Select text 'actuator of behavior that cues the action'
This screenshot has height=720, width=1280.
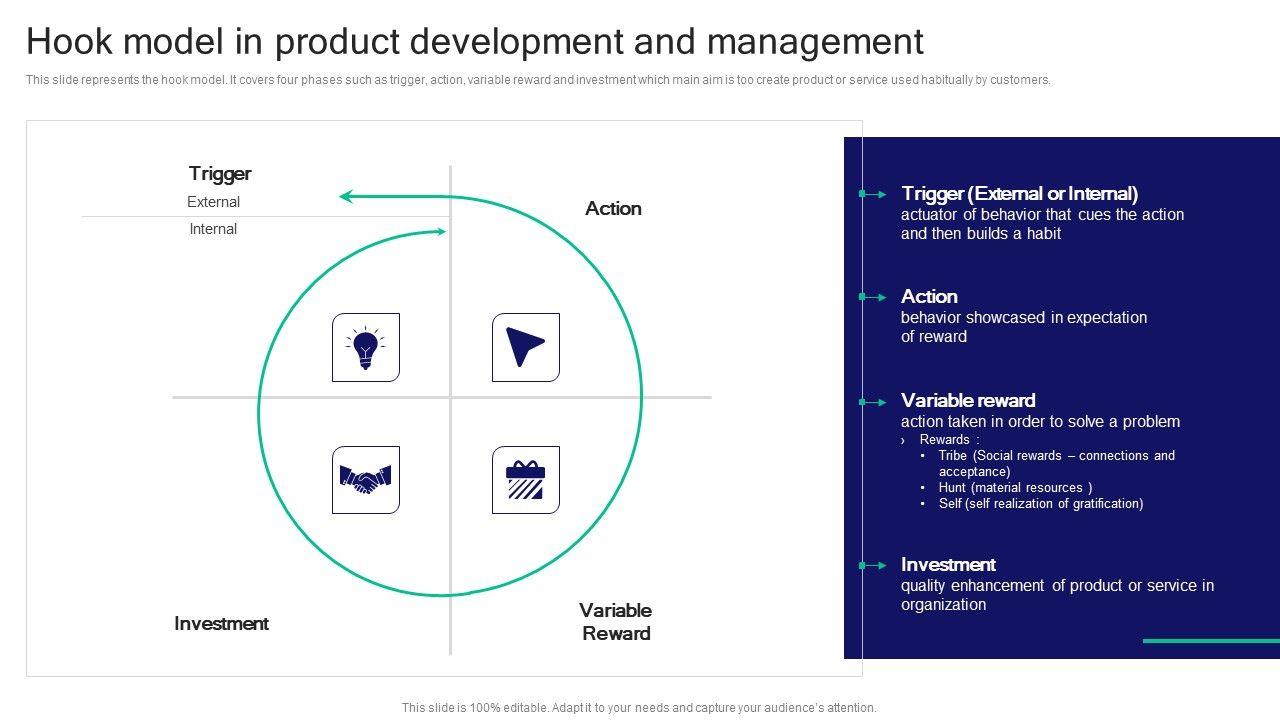(1042, 214)
